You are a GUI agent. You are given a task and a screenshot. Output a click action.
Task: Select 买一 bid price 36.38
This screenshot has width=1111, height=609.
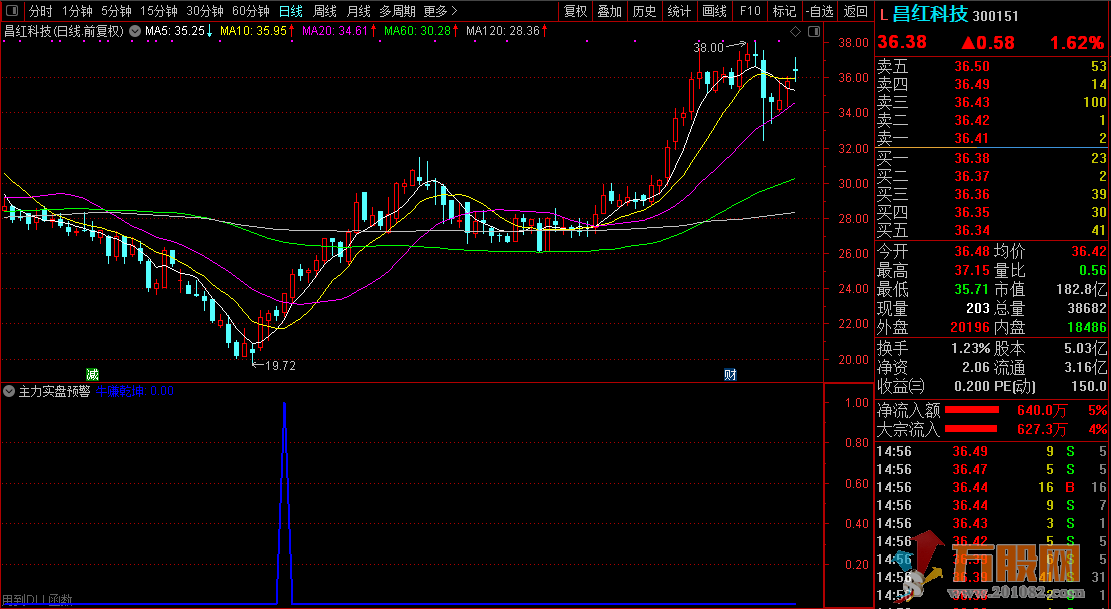point(972,158)
